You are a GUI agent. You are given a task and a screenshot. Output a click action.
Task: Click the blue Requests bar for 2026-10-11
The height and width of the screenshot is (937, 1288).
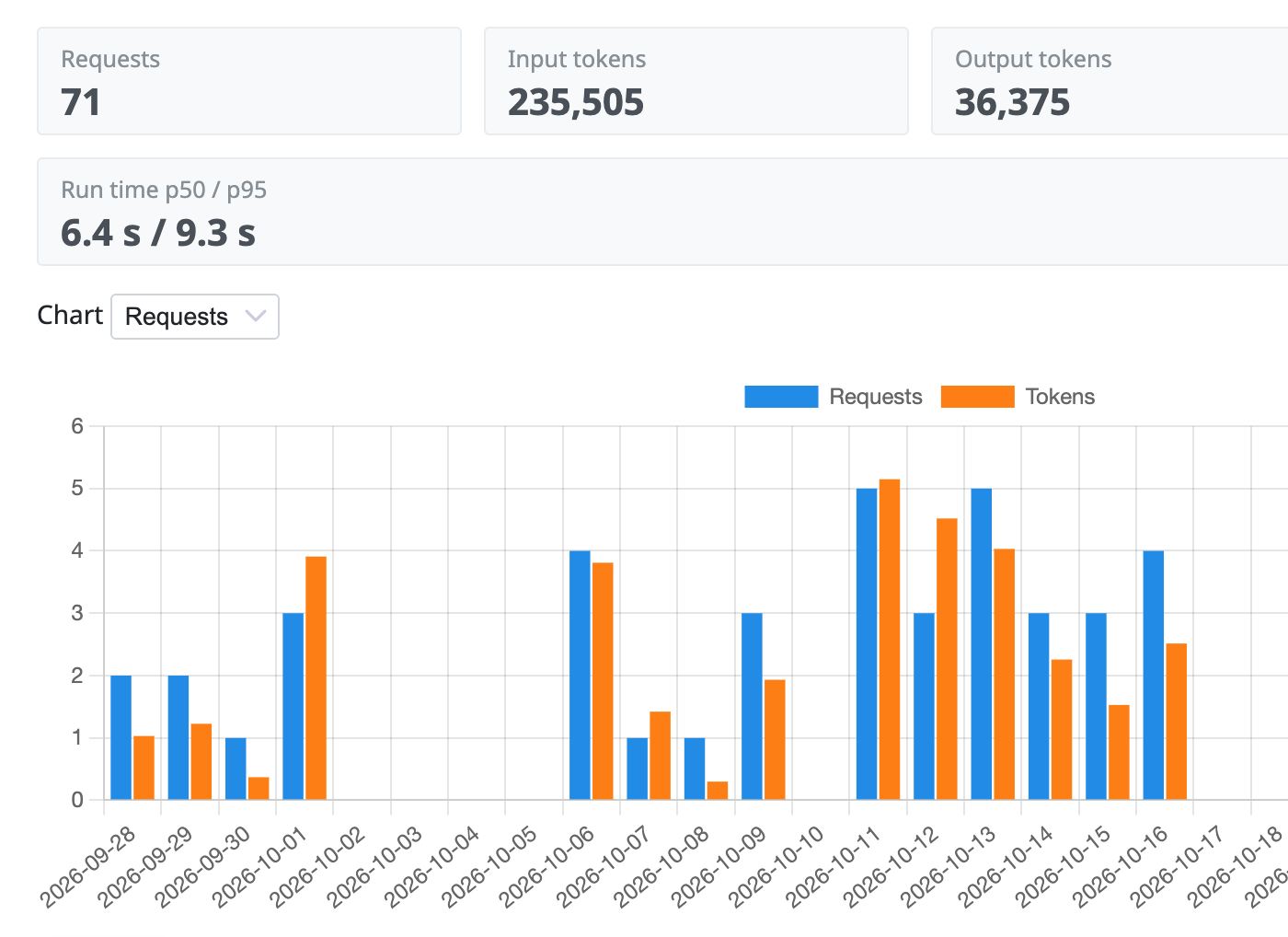point(867,643)
